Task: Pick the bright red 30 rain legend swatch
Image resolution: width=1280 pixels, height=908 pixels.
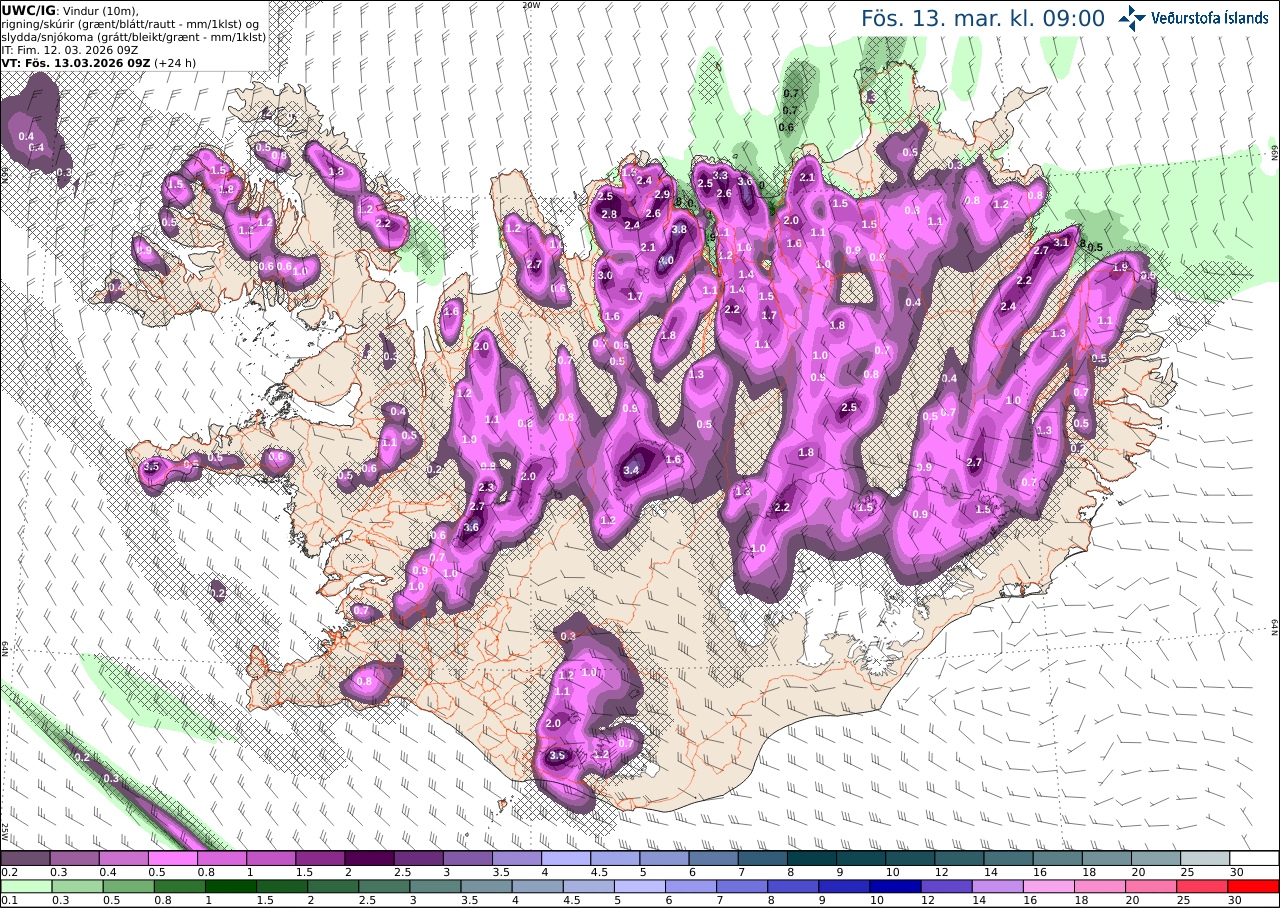Action: [1254, 886]
